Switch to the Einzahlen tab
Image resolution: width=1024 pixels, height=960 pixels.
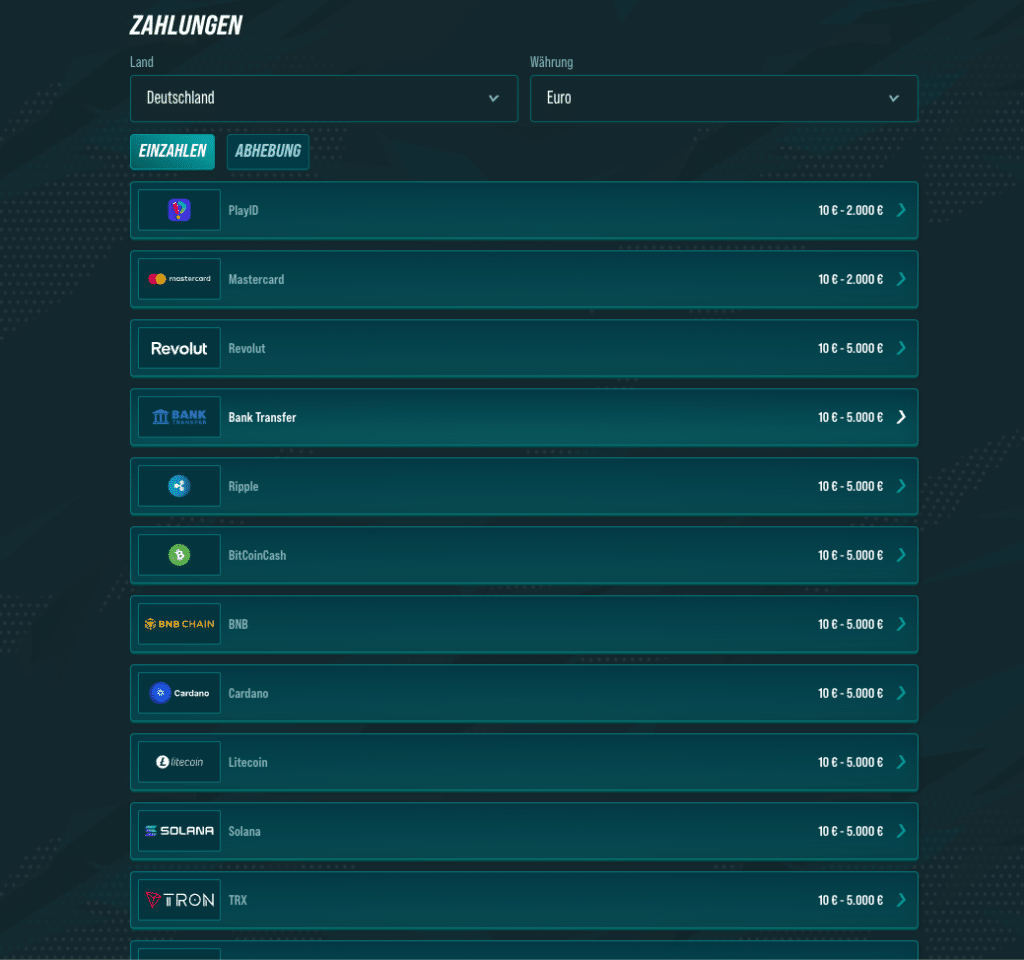[172, 151]
